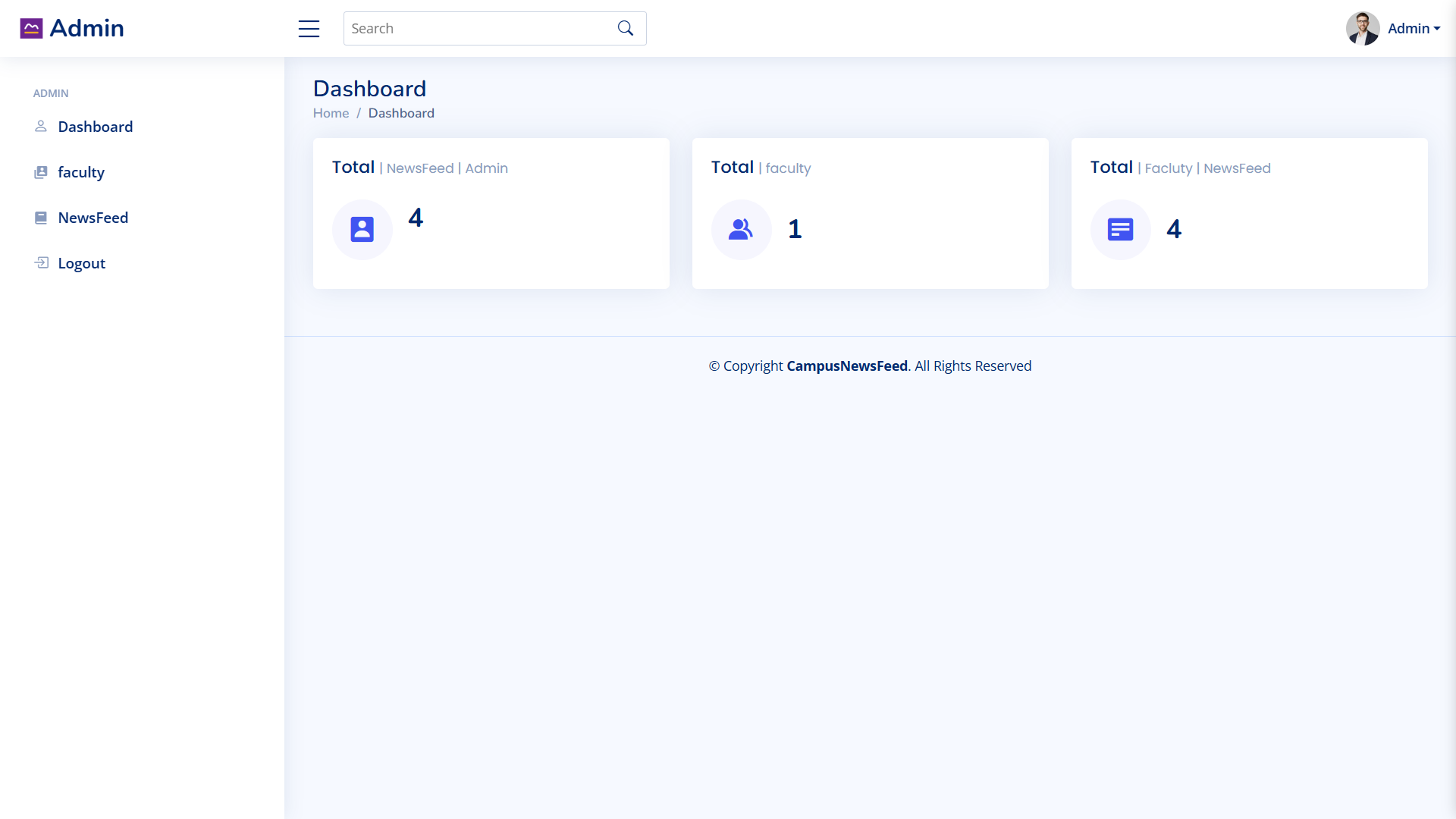Collapse the navigation using the menu toggle
This screenshot has height=819, width=1456.
click(309, 28)
